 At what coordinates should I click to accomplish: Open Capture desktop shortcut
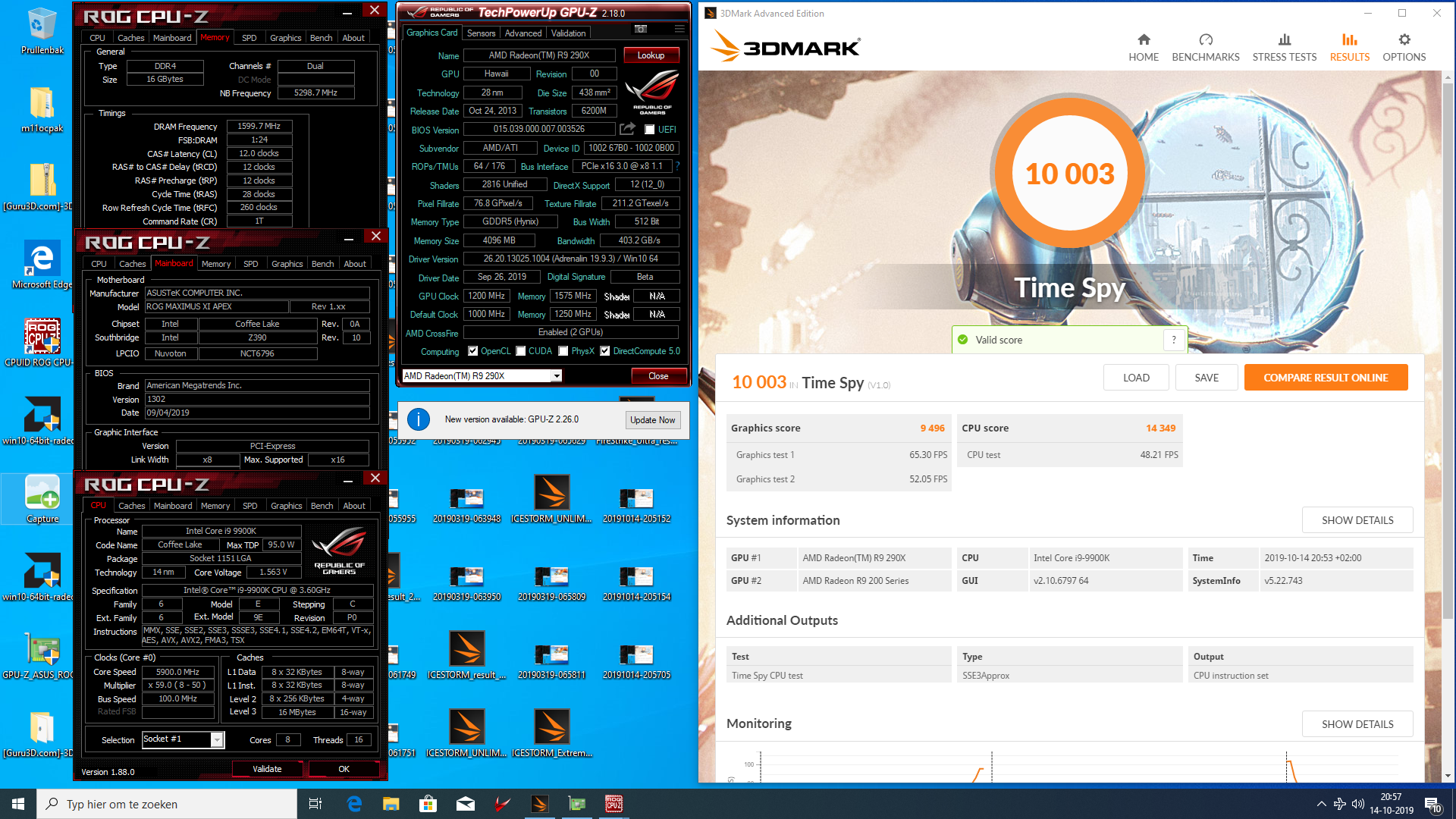point(42,499)
